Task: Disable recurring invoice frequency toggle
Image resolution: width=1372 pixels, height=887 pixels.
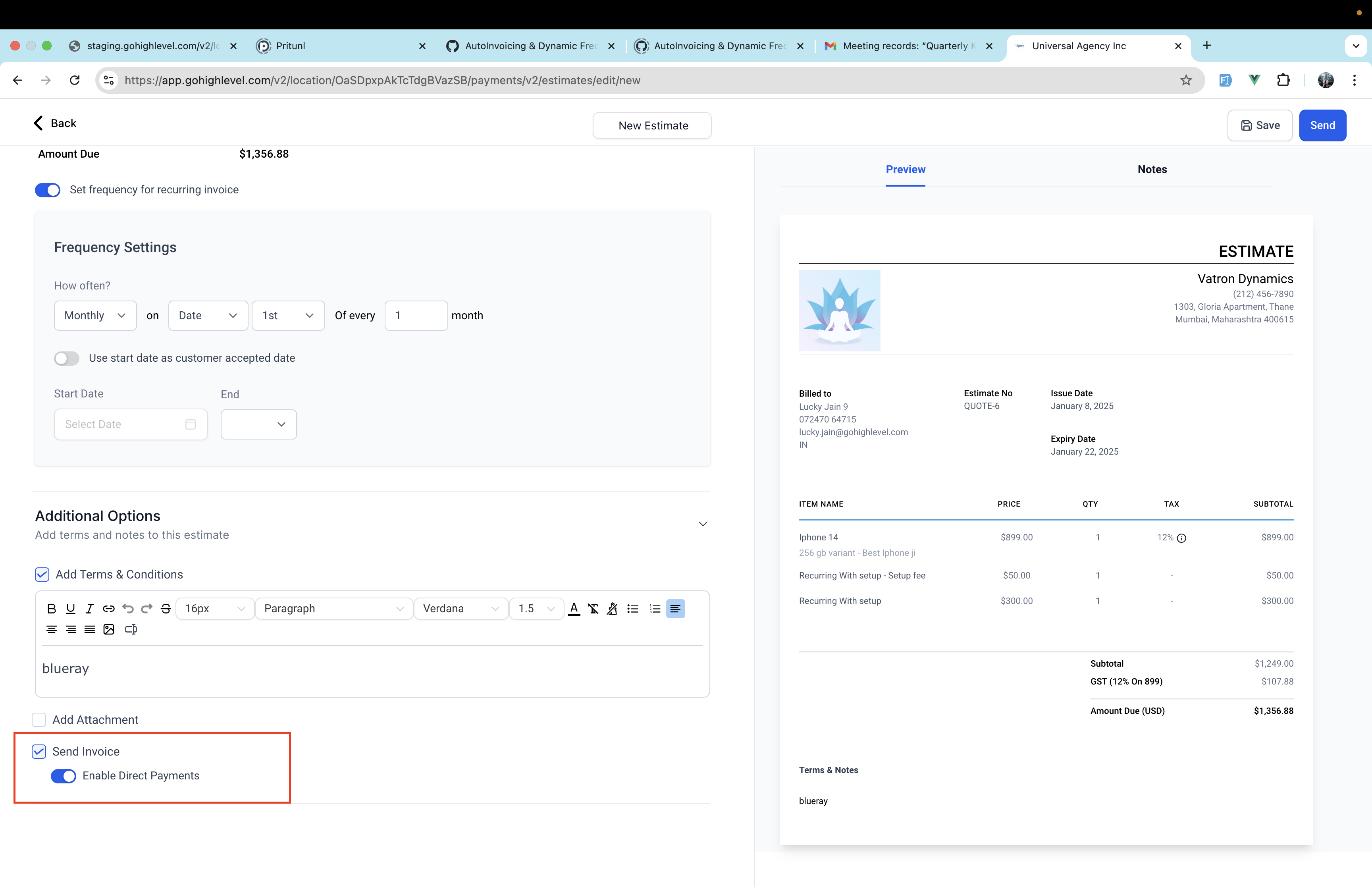Action: tap(48, 190)
